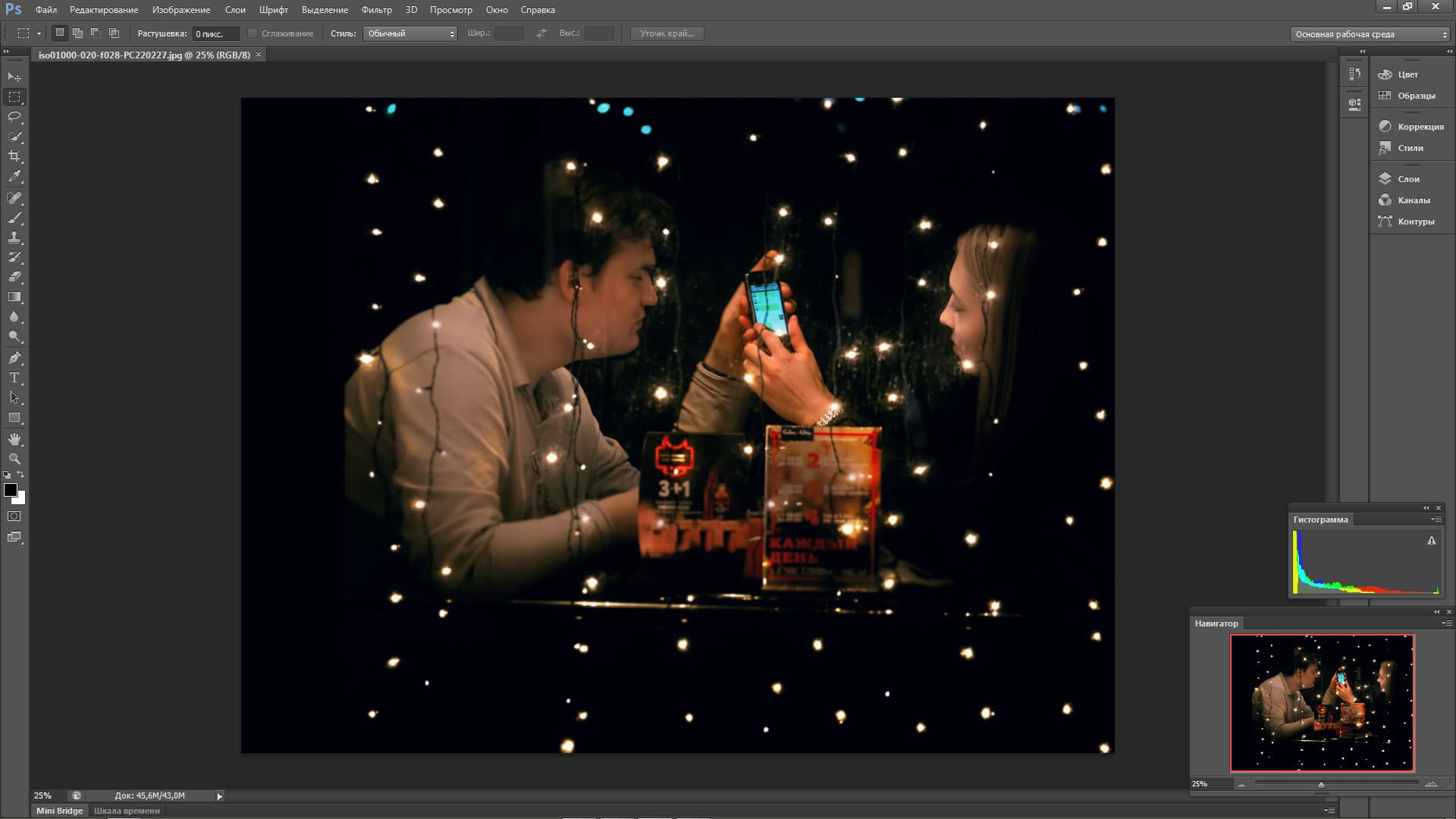Switch to the Шкала времени tab
This screenshot has height=819, width=1456.
(x=127, y=811)
